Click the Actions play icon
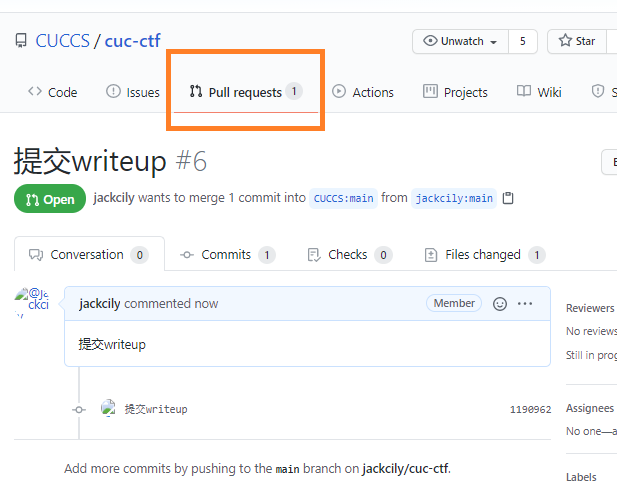The image size is (617, 488). [x=339, y=91]
